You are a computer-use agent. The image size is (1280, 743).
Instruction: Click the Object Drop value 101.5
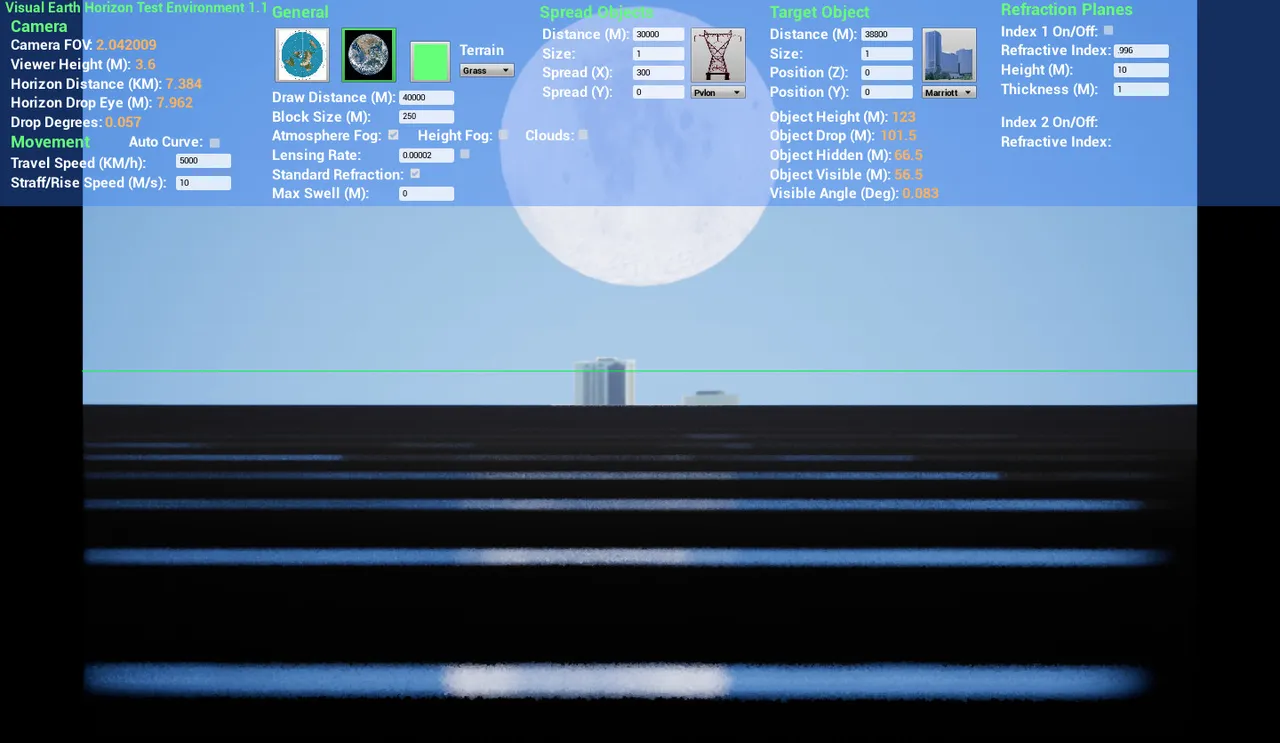click(x=898, y=136)
